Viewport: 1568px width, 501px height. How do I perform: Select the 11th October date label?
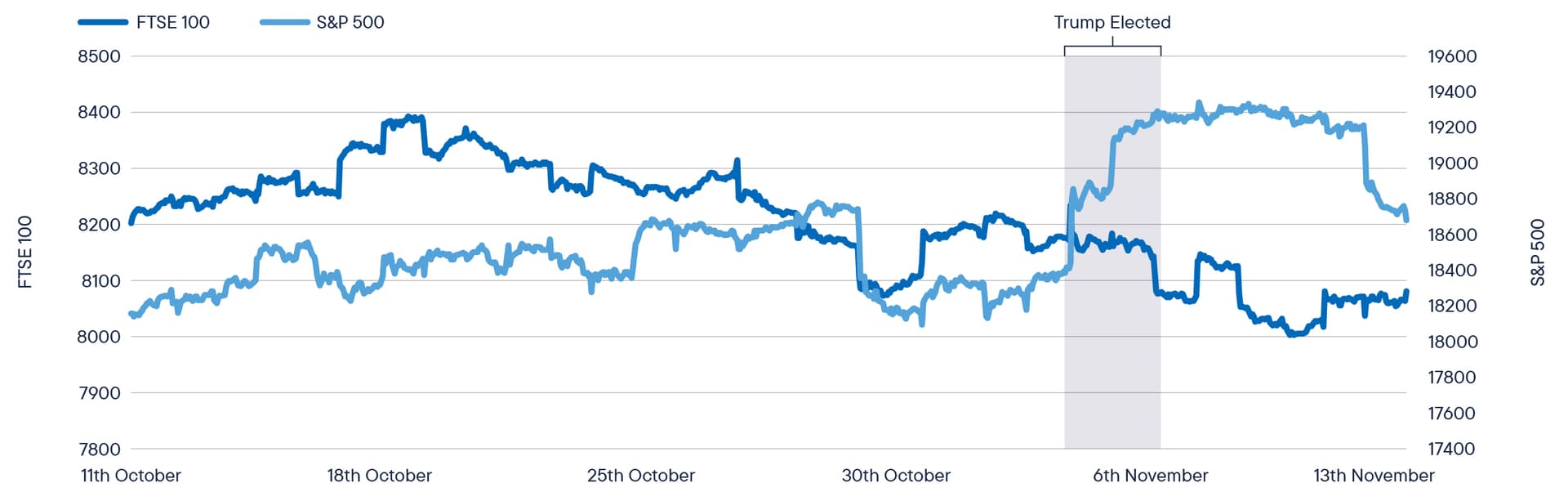click(x=131, y=476)
